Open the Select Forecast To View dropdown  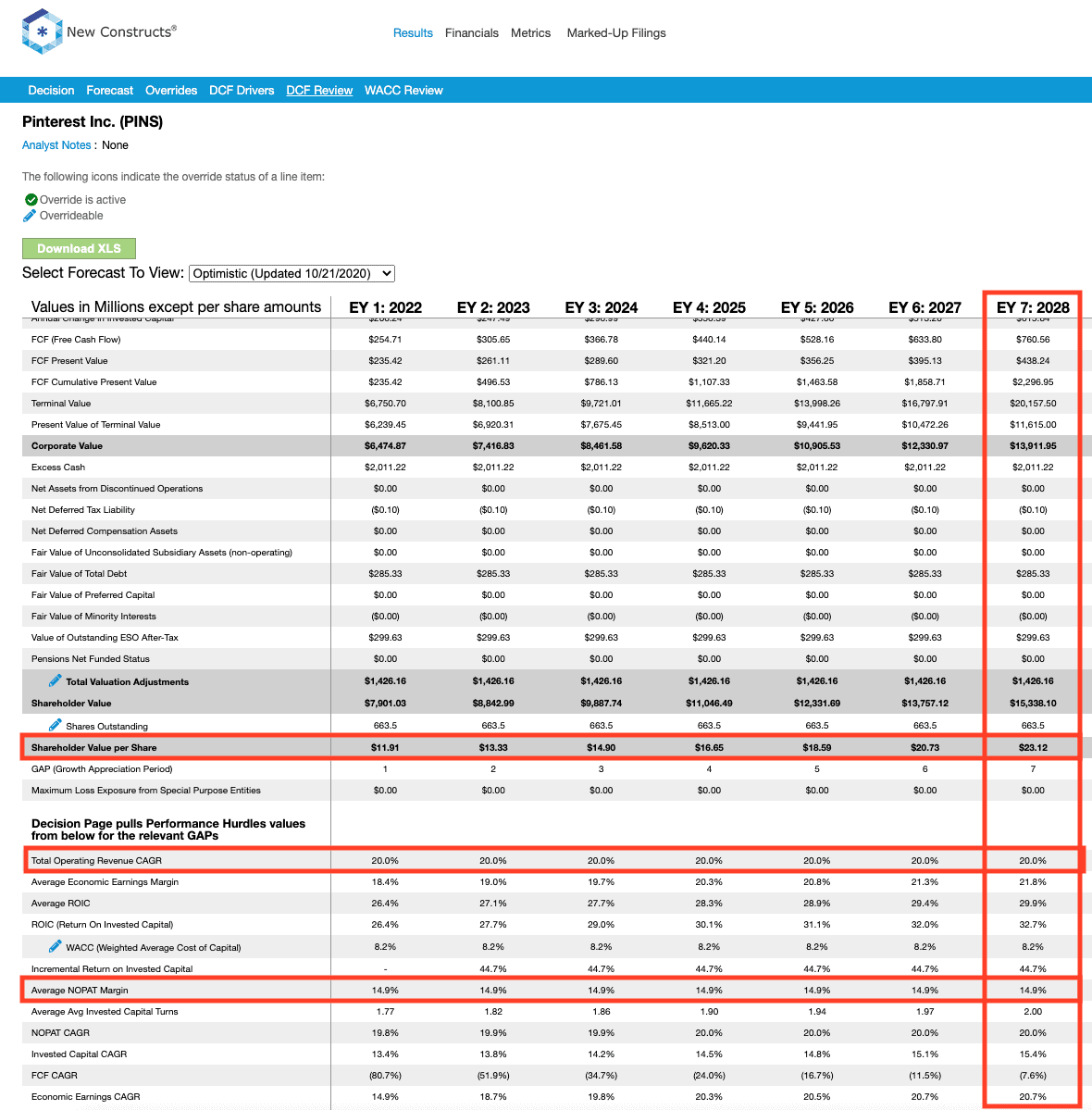(292, 273)
